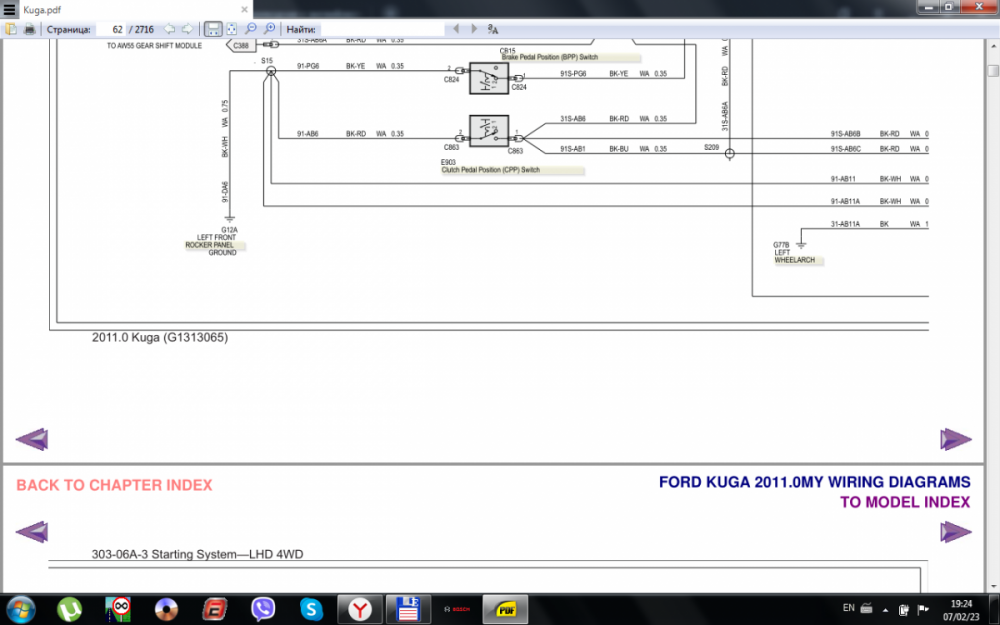The width and height of the screenshot is (1000, 625).
Task: Click the Open file toolbar icon
Action: pos(11,29)
